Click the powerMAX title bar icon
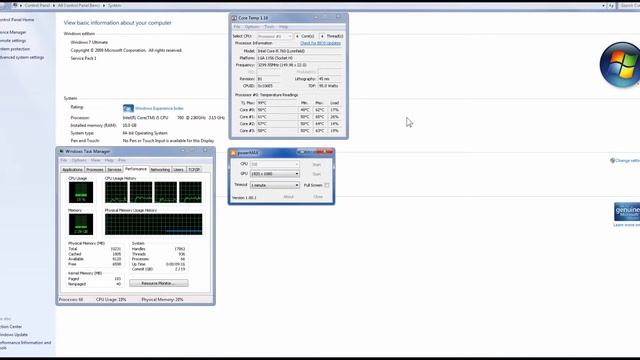 click(x=233, y=153)
